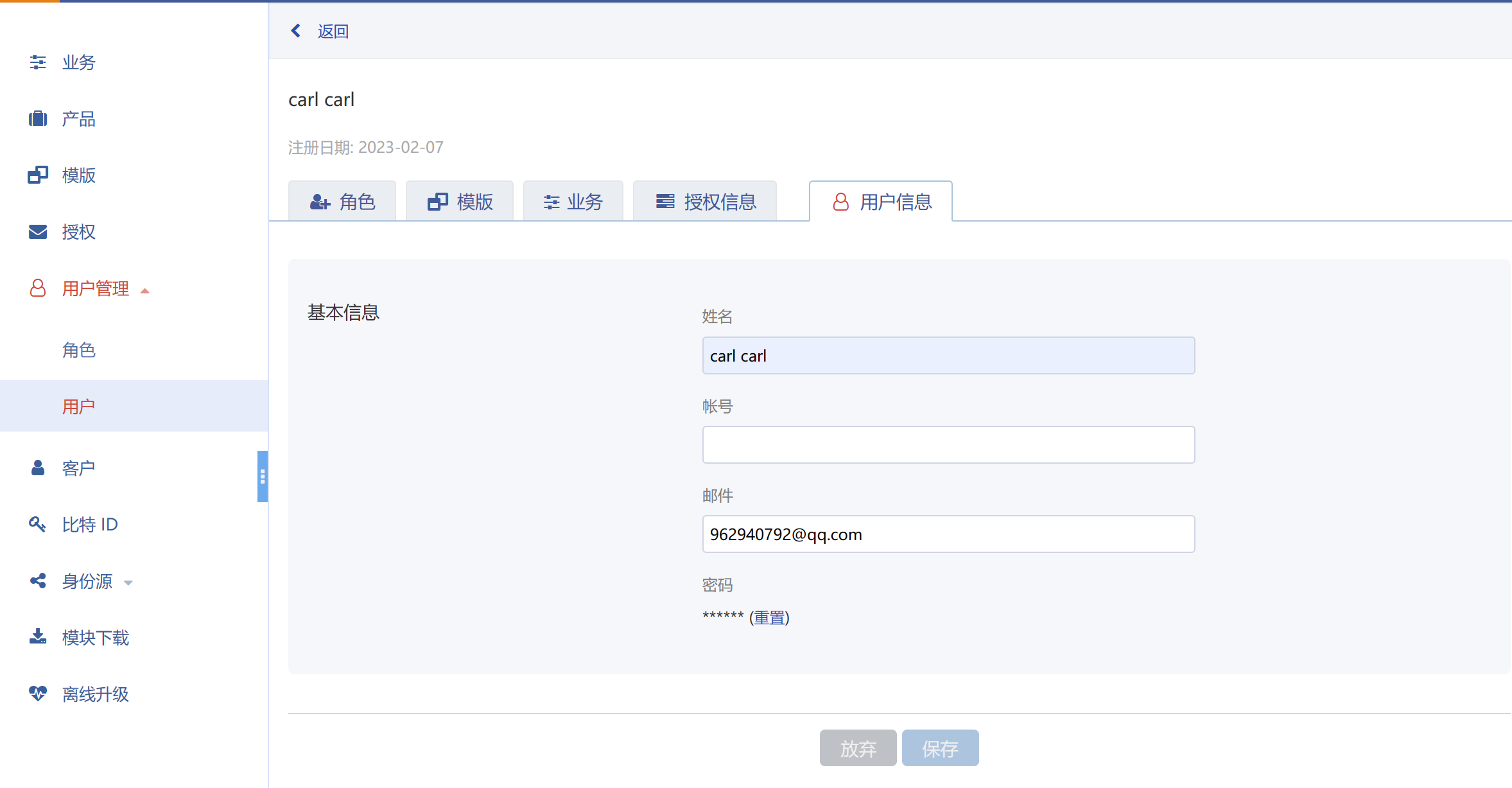Screen dimensions: 1512x788
Task: Collapse sidebar using the blue handle
Action: tap(263, 477)
